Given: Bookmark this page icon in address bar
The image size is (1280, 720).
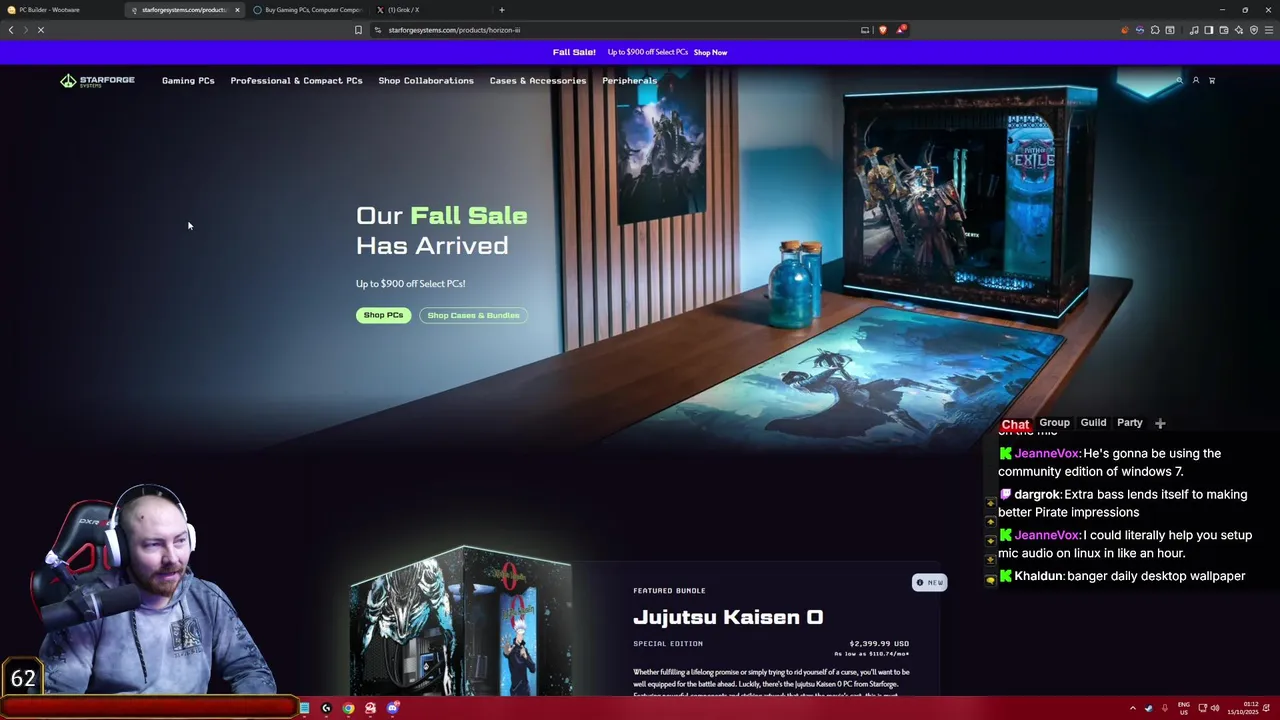Looking at the screenshot, I should tap(358, 30).
